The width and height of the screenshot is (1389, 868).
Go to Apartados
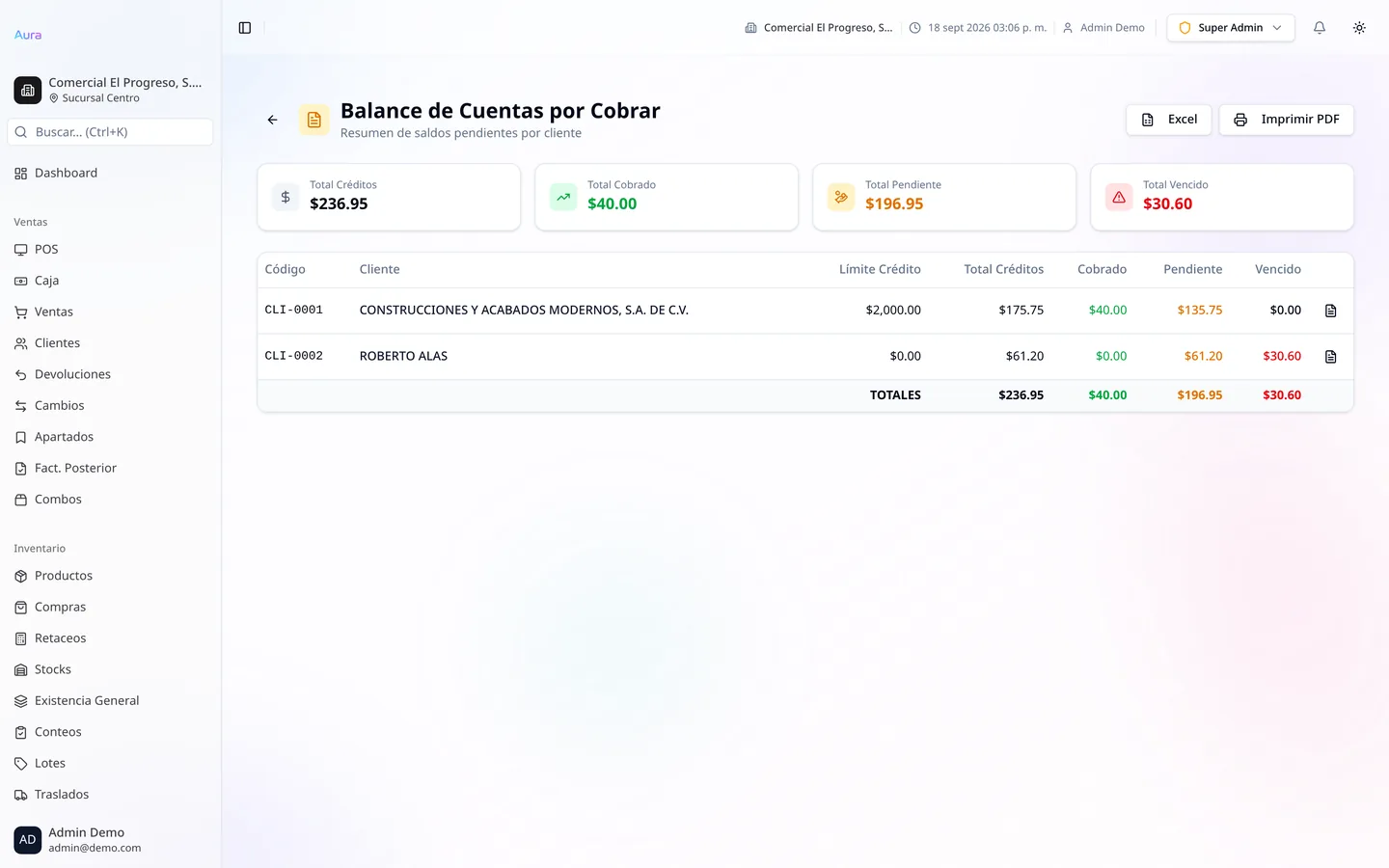110,437
